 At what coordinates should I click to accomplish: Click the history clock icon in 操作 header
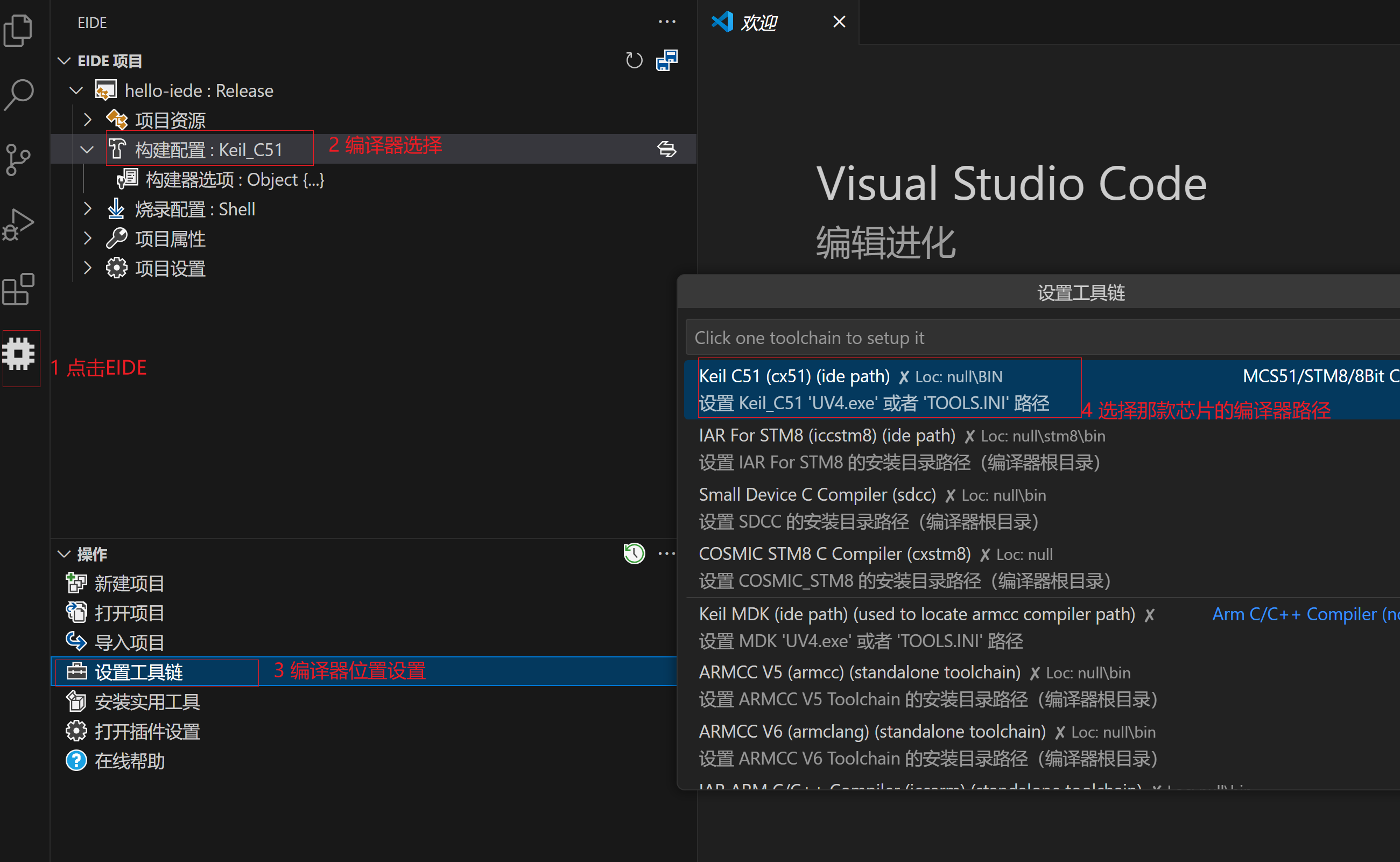coord(634,553)
